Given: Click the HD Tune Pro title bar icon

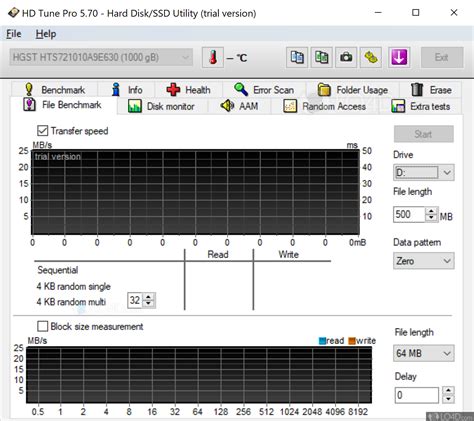Looking at the screenshot, I should (x=13, y=13).
